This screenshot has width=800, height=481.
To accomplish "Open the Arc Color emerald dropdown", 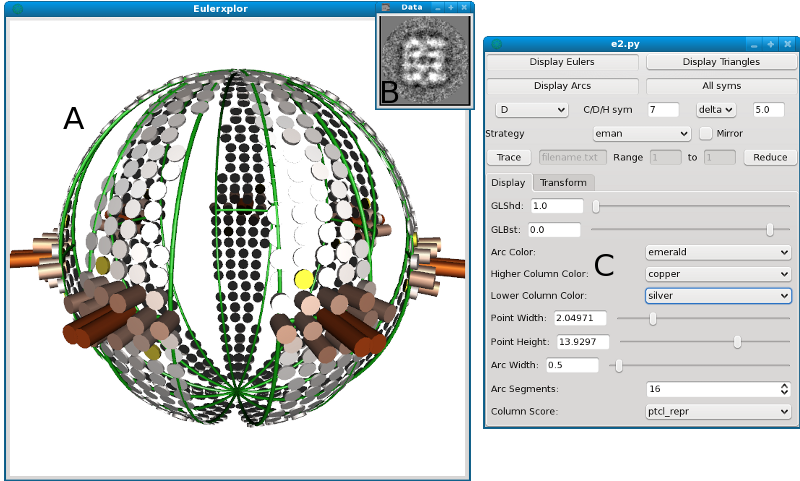I will pos(718,252).
